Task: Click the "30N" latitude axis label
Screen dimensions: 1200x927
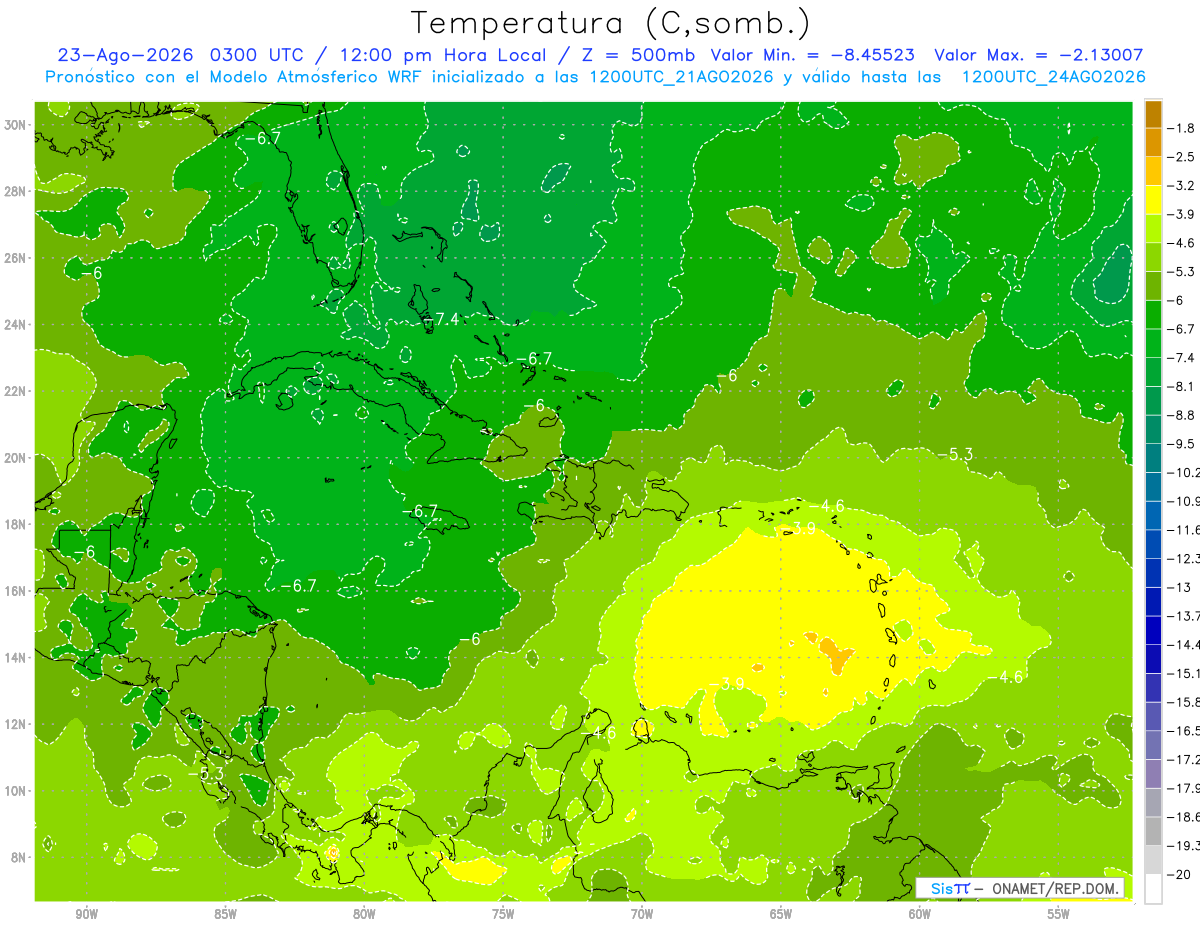Action: point(16,125)
